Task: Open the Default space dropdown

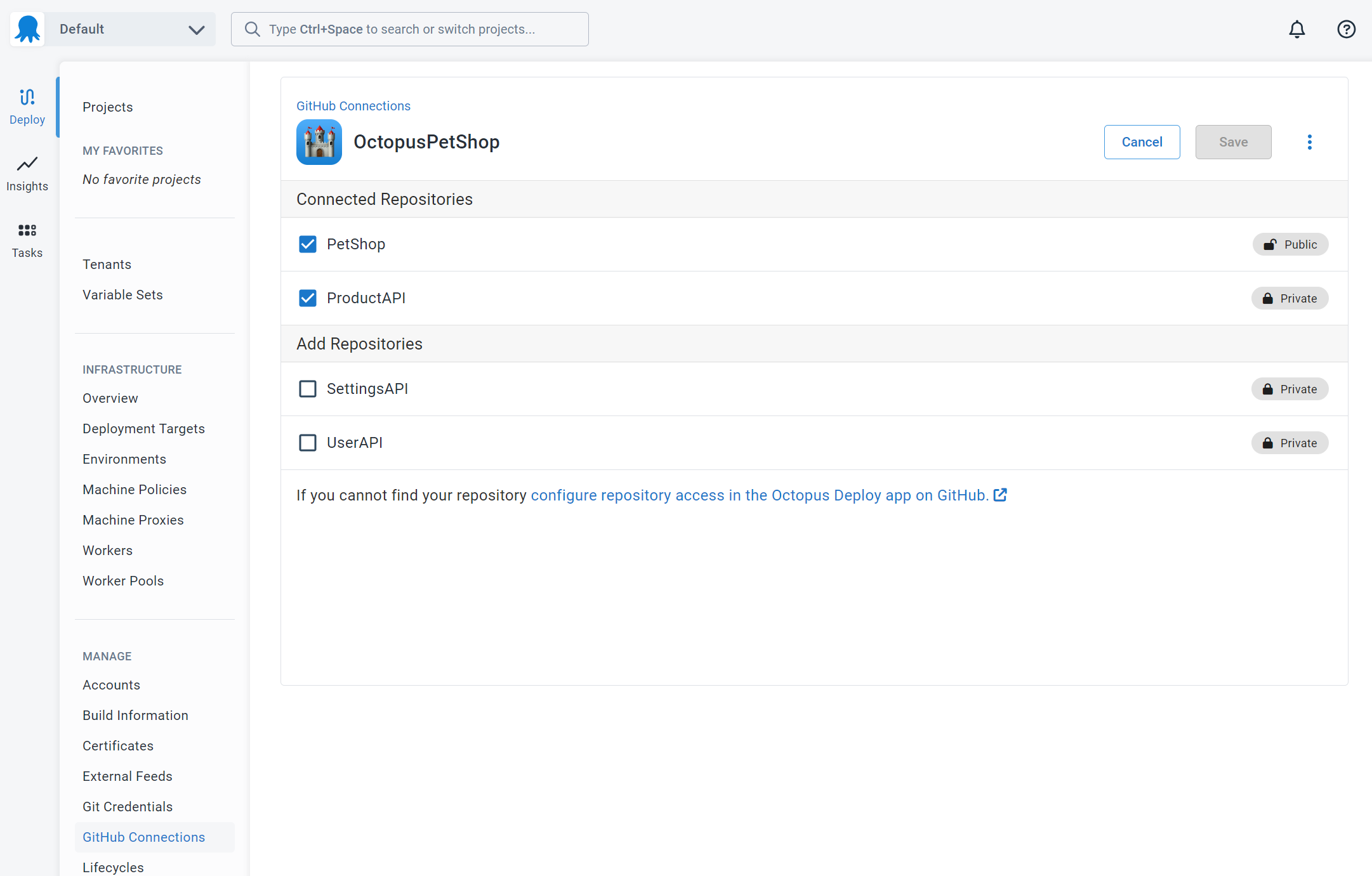Action: click(132, 29)
